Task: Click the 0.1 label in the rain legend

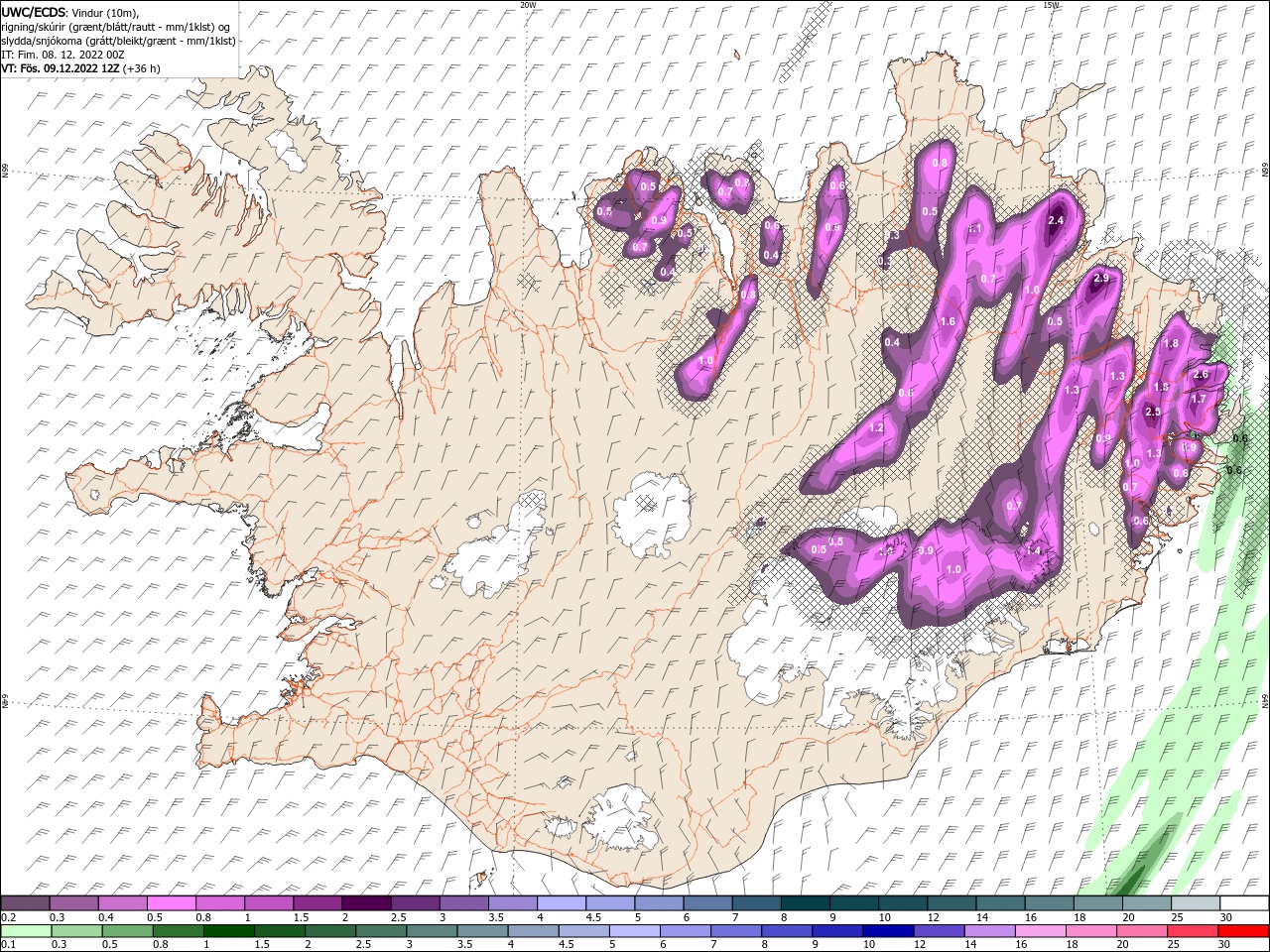Action: click(8, 944)
